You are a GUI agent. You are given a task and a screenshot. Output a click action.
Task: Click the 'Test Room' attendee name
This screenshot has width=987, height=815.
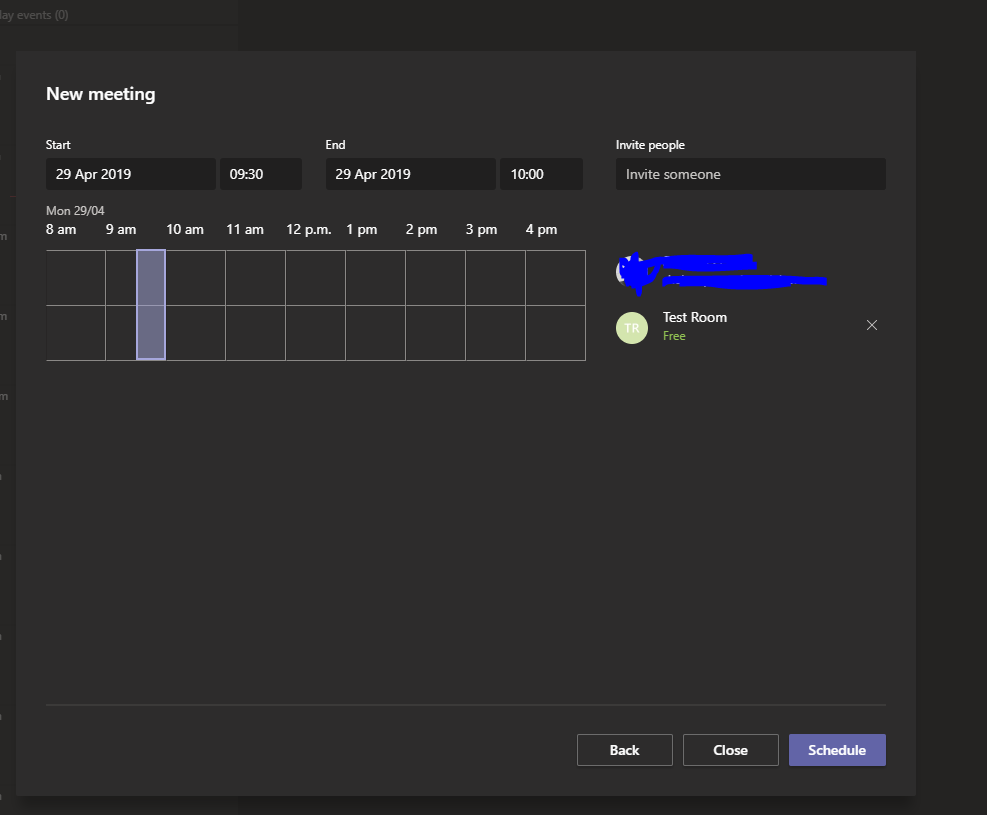[x=695, y=317]
